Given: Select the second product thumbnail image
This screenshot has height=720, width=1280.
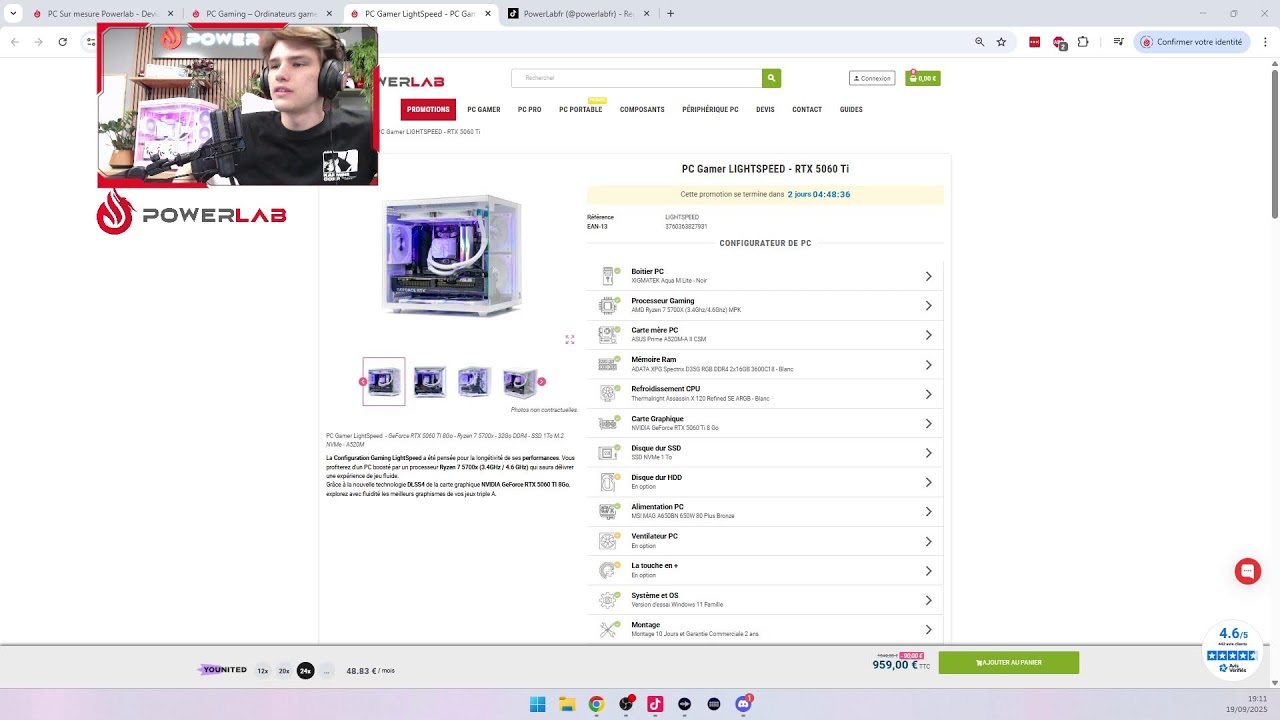Looking at the screenshot, I should click(430, 381).
